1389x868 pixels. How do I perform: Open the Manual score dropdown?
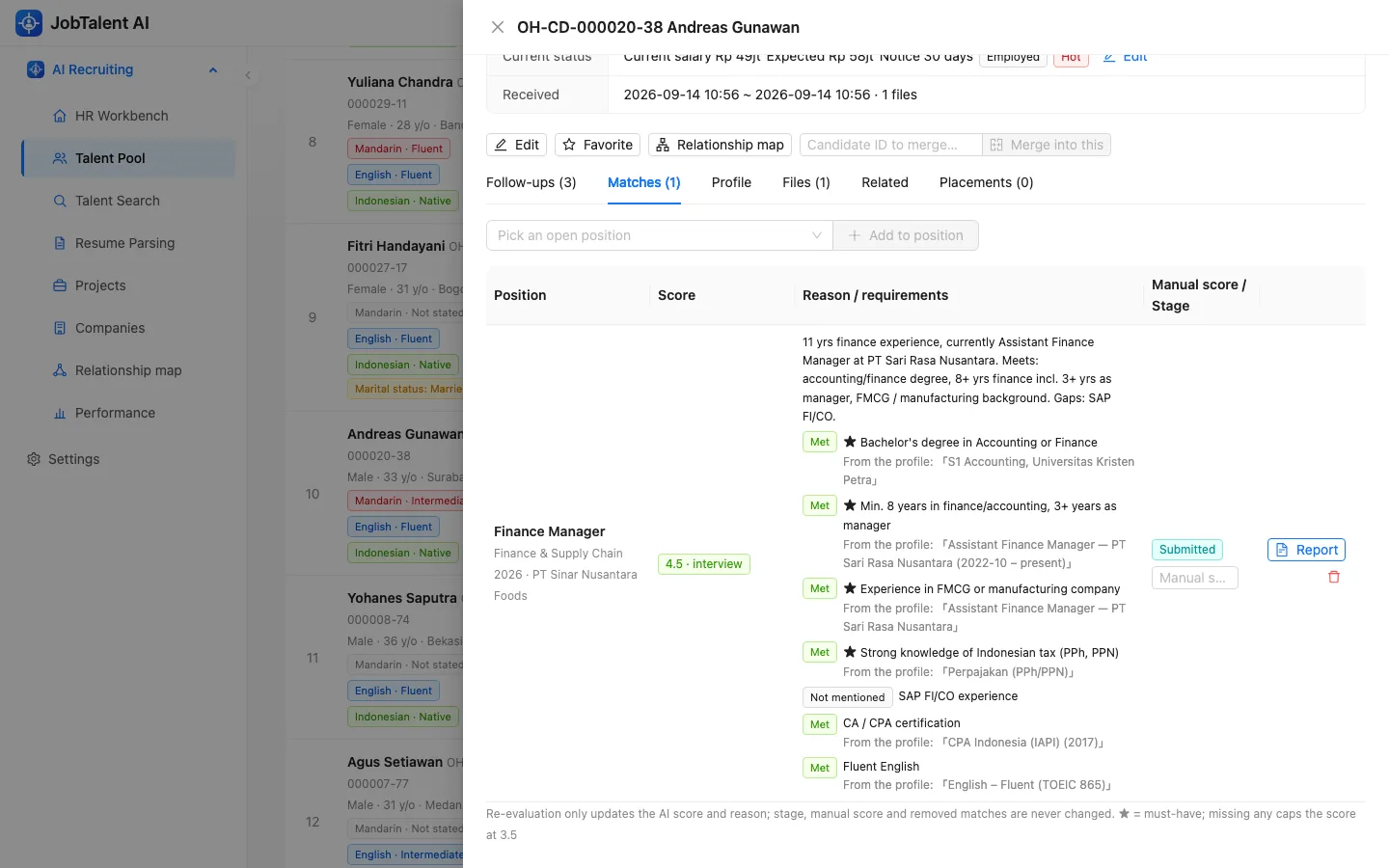tap(1194, 578)
